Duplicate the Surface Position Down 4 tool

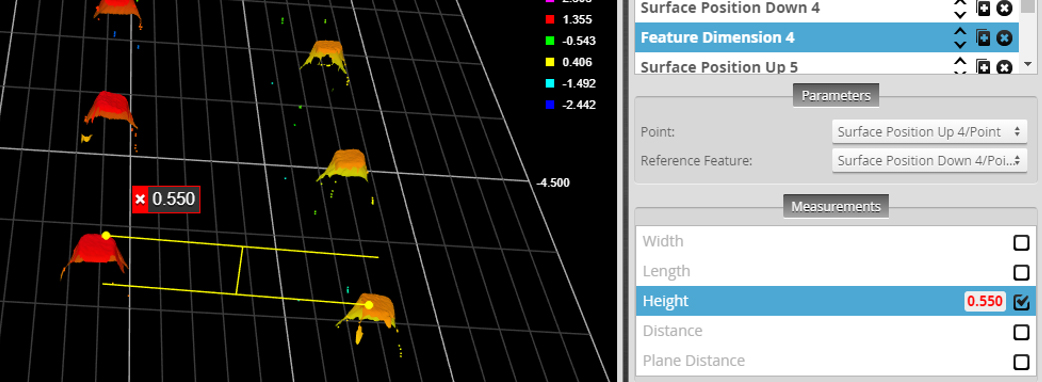tap(983, 8)
